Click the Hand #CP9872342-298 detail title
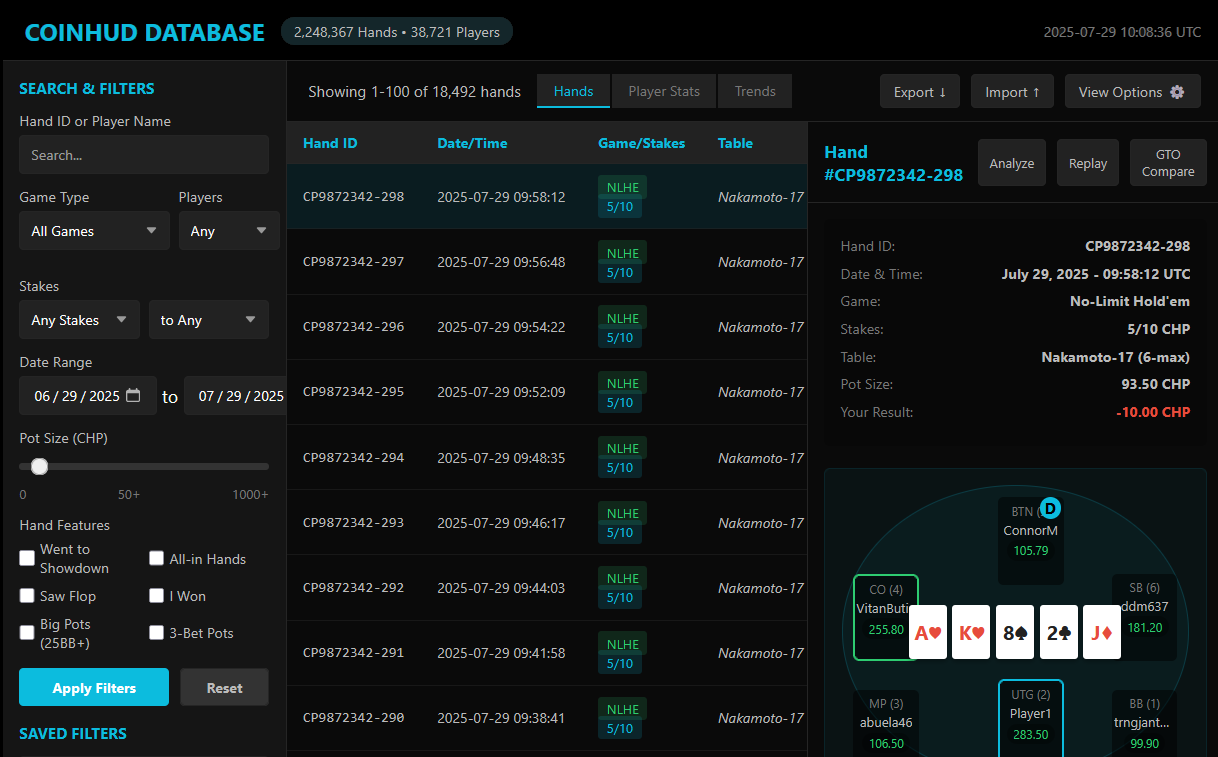Image resolution: width=1218 pixels, height=757 pixels. coord(893,163)
